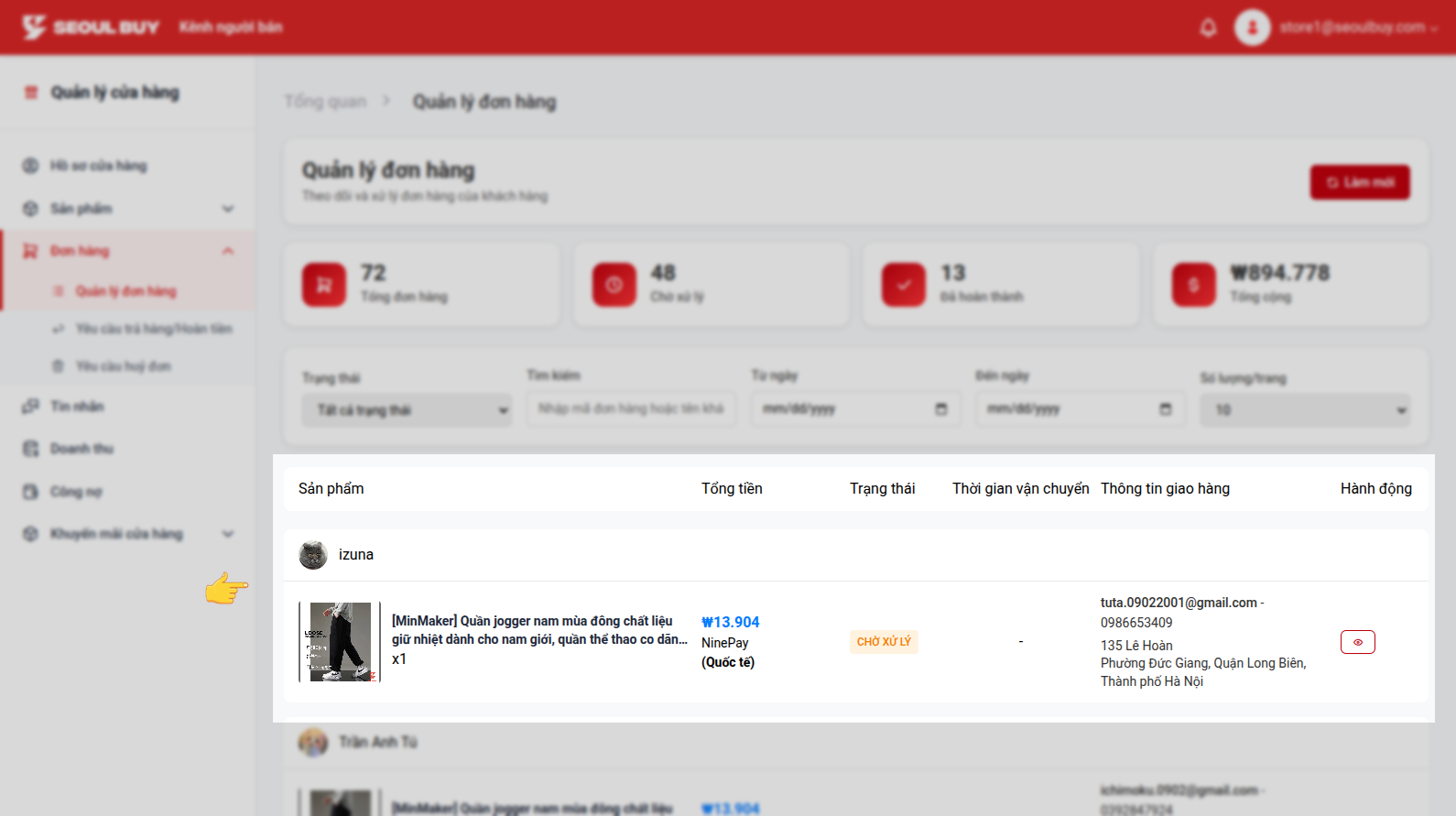Click the total orders 72 card icon
Viewport: 1456px width, 816px height.
point(324,285)
